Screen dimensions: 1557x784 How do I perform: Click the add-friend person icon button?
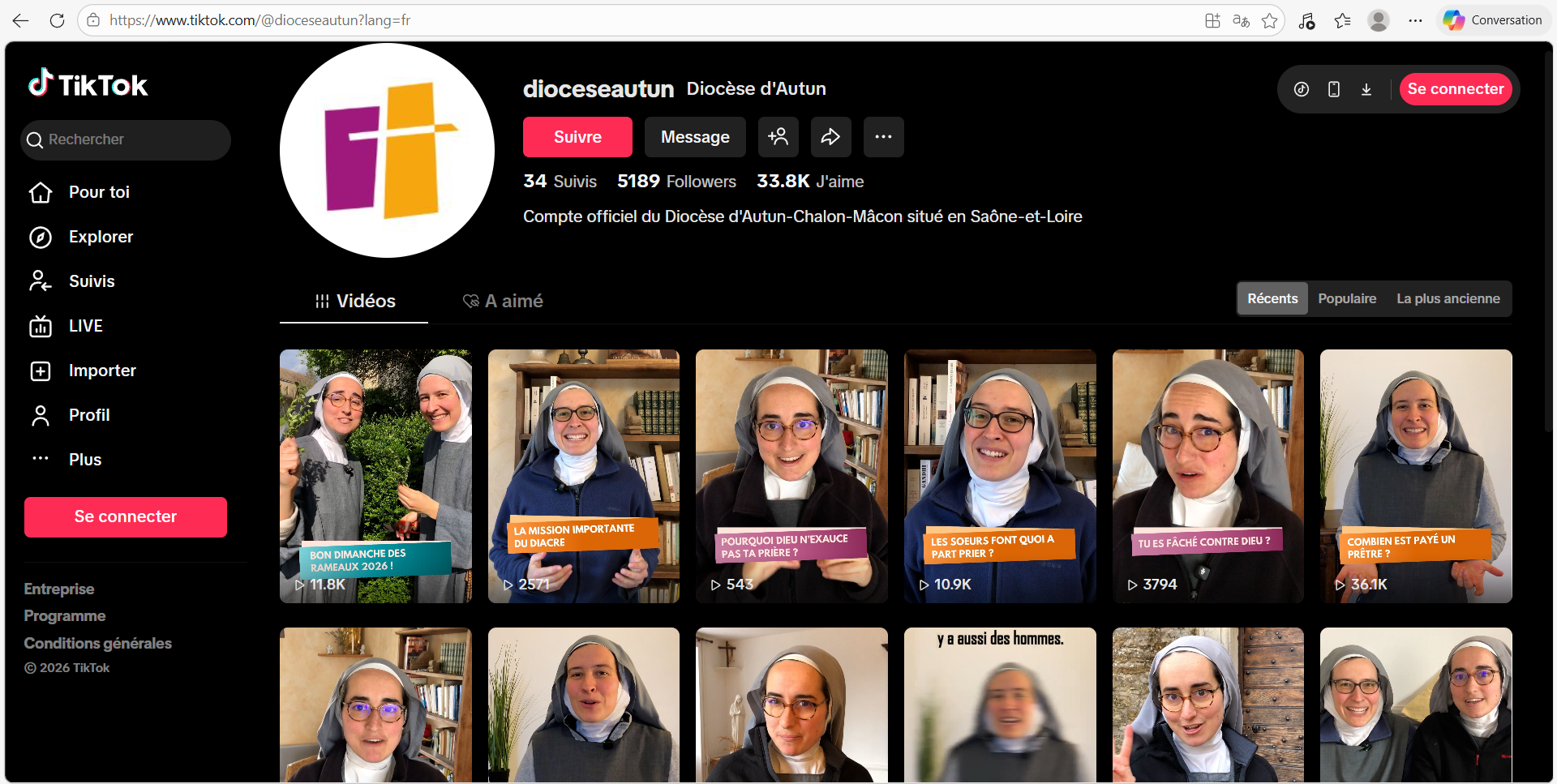click(778, 137)
